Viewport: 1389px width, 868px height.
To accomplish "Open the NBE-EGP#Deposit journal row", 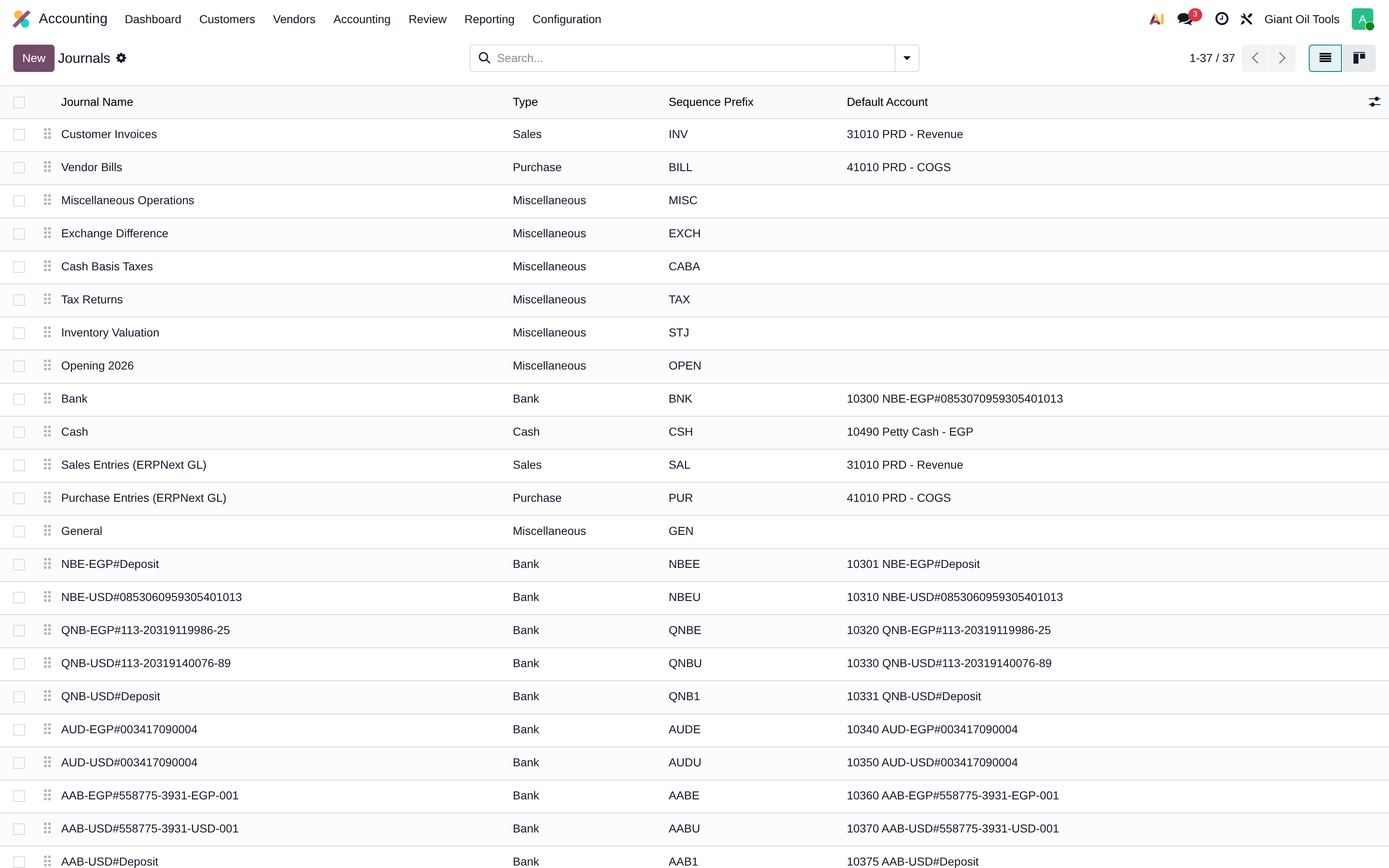I will pos(694,564).
